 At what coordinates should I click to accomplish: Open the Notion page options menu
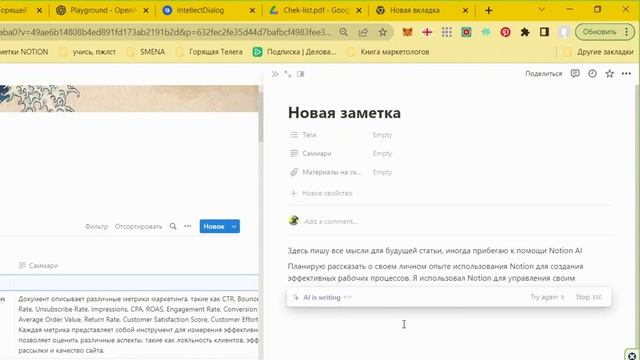pyautogui.click(x=626, y=73)
